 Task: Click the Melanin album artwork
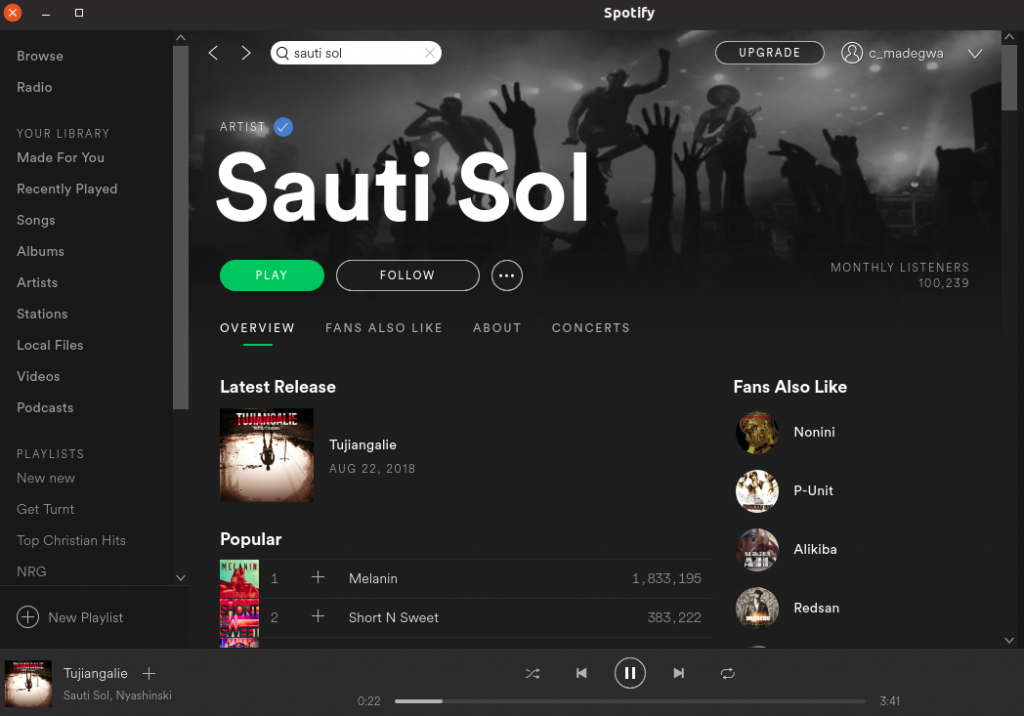pos(239,579)
